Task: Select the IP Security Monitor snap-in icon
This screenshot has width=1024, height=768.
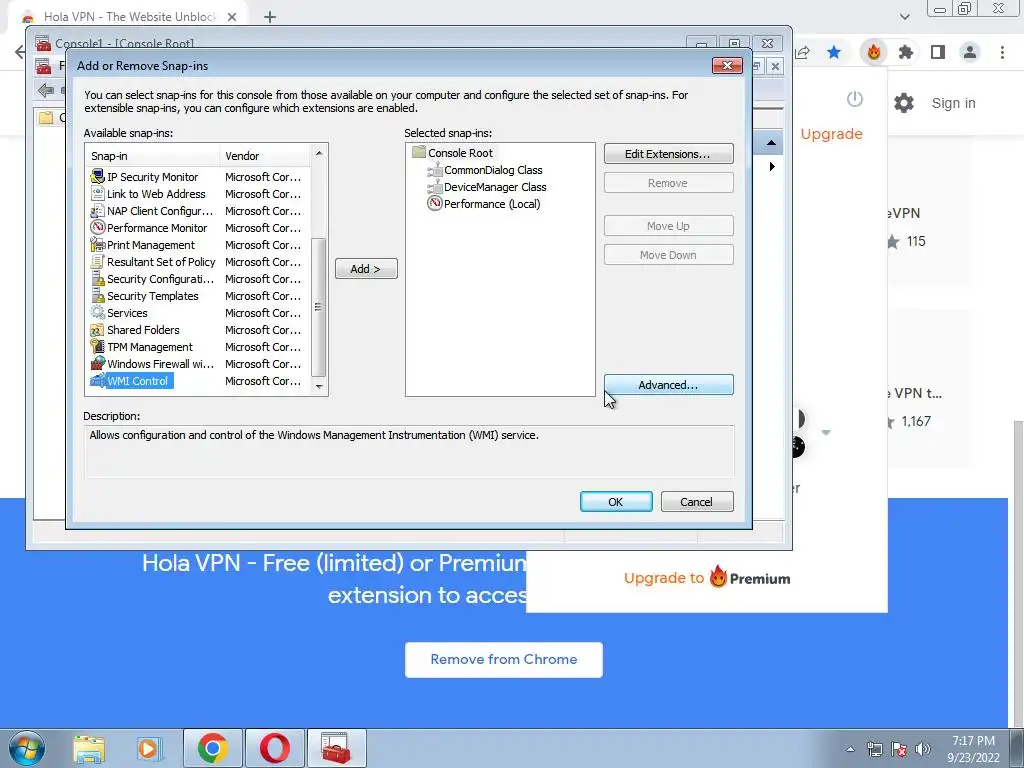Action: click(97, 176)
